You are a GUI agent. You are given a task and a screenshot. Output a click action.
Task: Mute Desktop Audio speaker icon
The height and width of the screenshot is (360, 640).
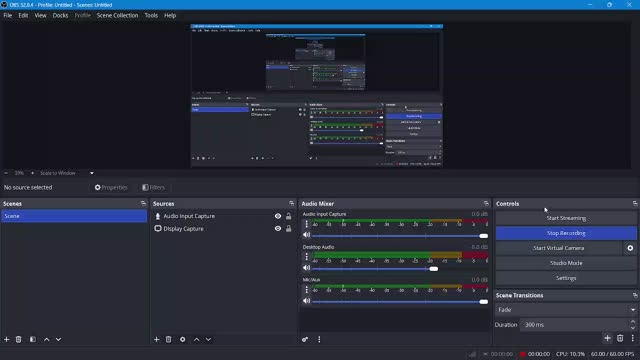307,268
